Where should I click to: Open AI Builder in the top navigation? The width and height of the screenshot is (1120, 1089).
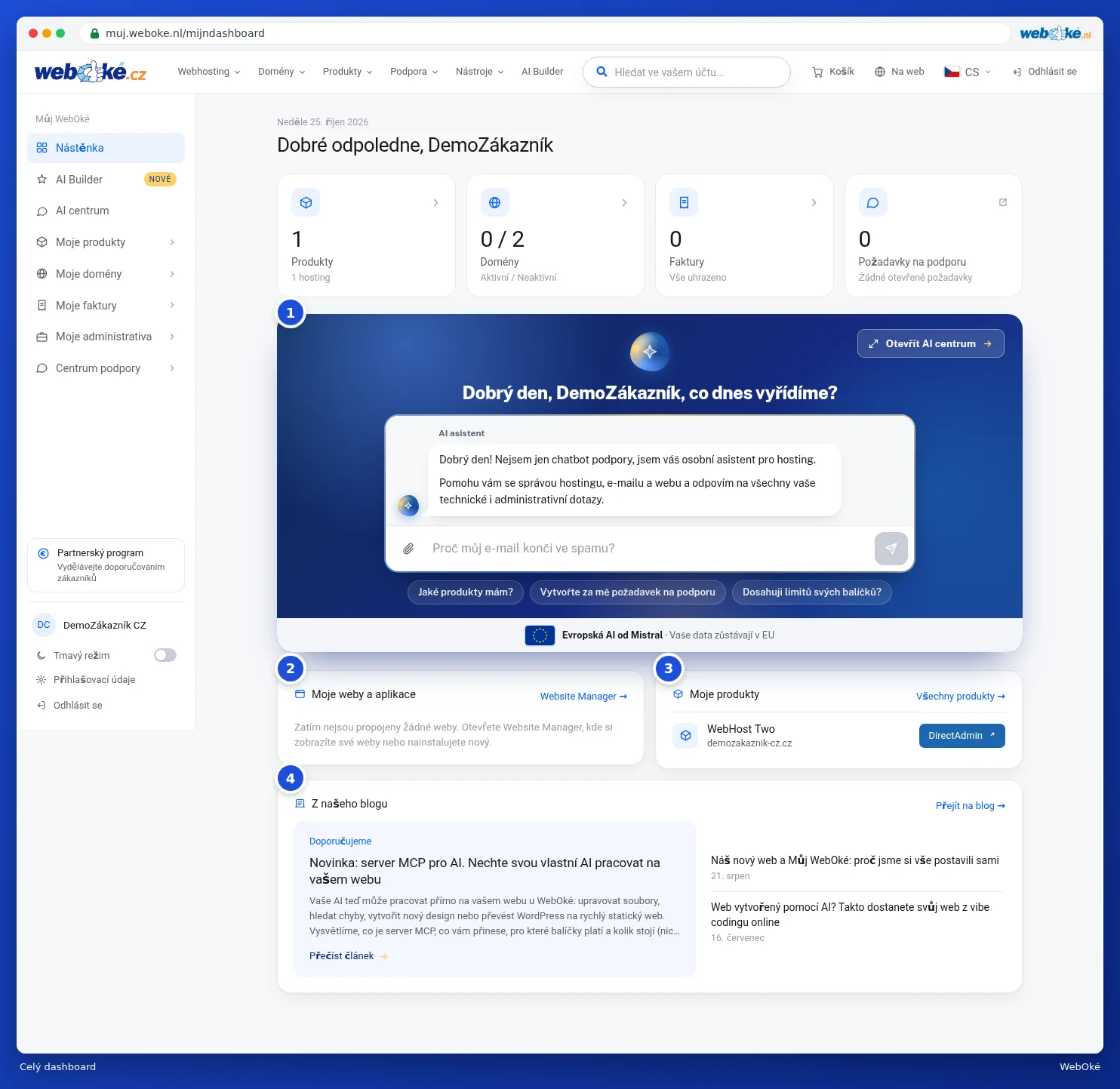(x=542, y=72)
